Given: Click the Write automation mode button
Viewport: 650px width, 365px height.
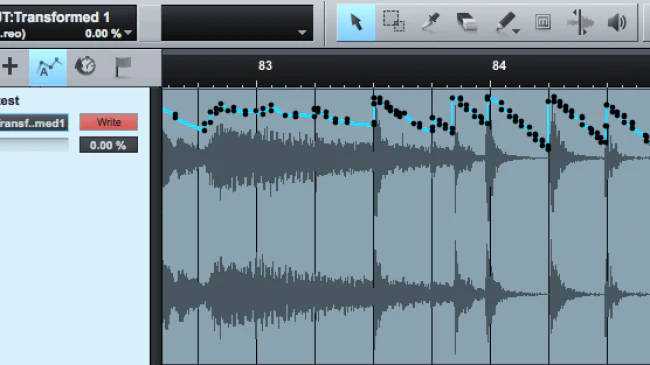Looking at the screenshot, I should [109, 122].
